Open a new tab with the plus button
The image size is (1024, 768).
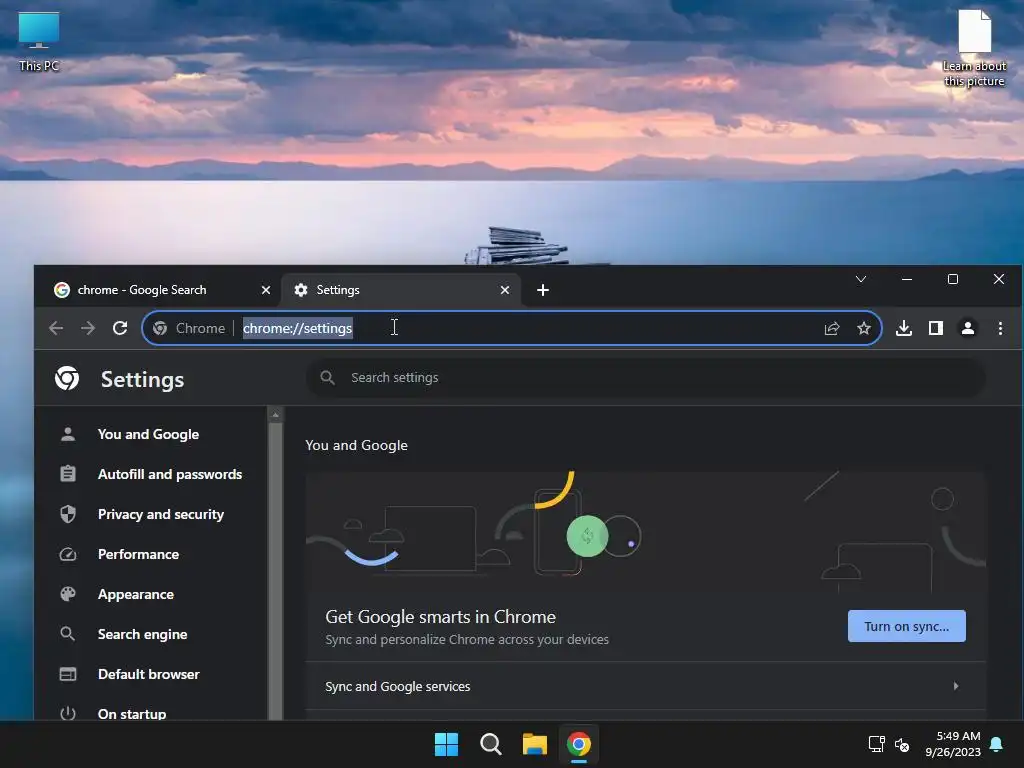(x=543, y=290)
